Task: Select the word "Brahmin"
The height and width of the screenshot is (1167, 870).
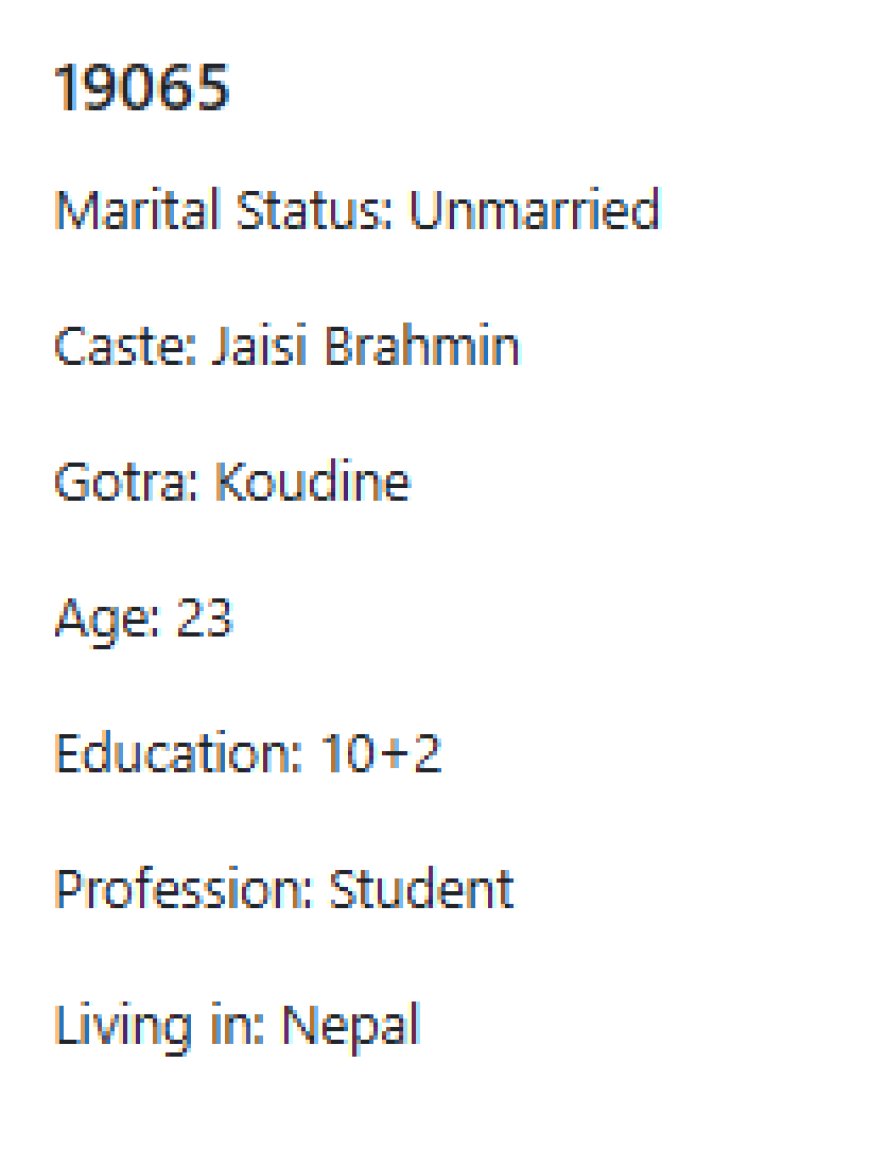Action: pyautogui.click(x=420, y=347)
